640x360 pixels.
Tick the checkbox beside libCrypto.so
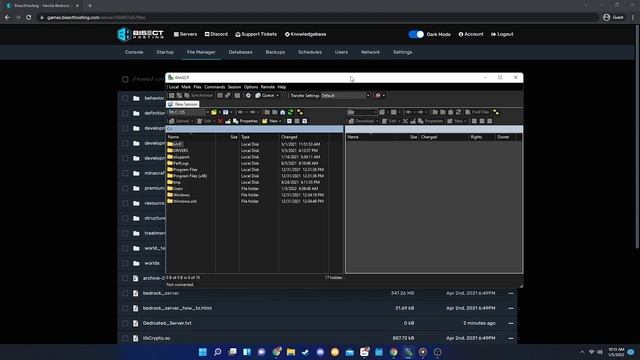[x=125, y=338]
